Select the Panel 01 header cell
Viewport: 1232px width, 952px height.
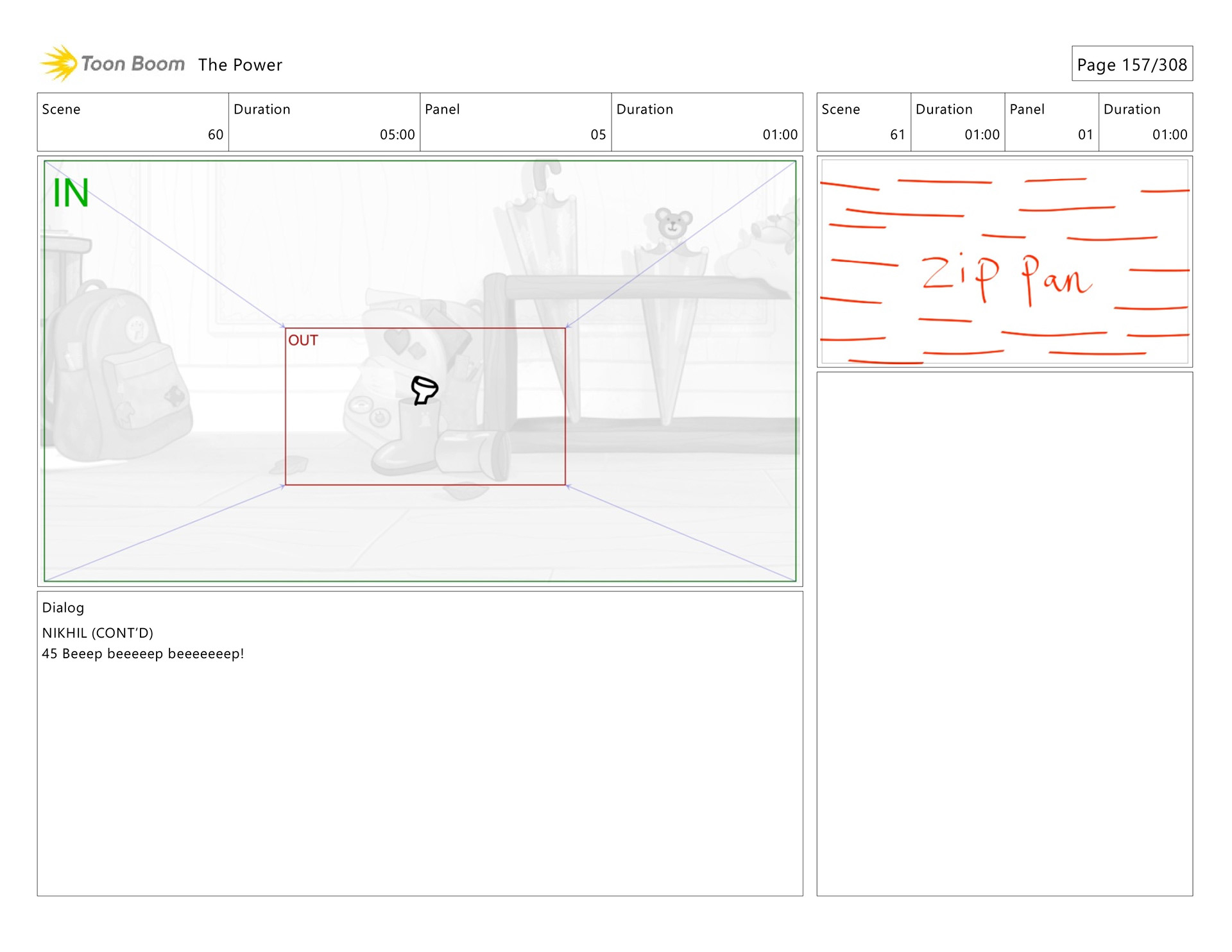tap(1051, 122)
